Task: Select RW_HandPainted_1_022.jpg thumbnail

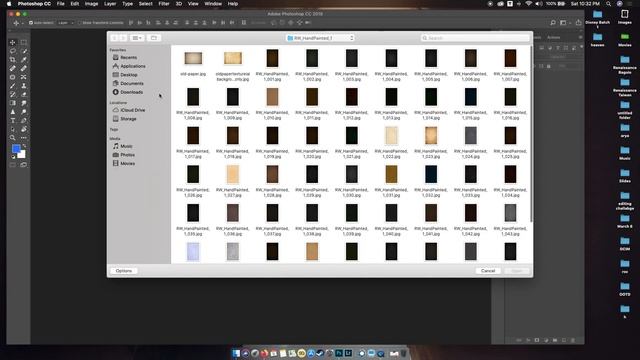Action: point(391,136)
